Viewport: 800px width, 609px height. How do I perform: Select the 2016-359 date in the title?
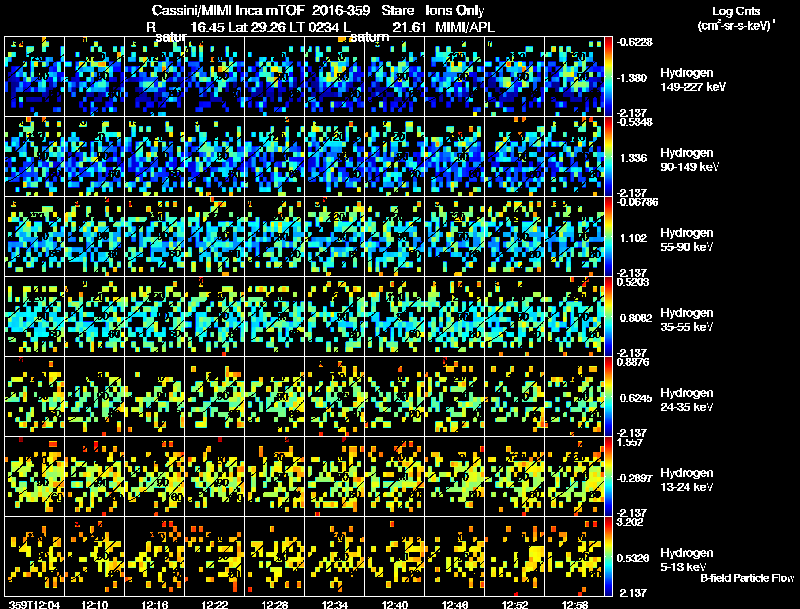click(341, 10)
